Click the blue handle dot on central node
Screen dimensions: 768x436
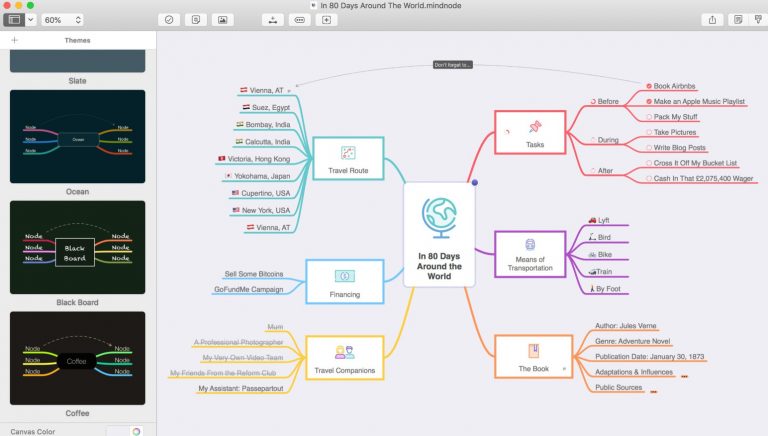tap(475, 183)
